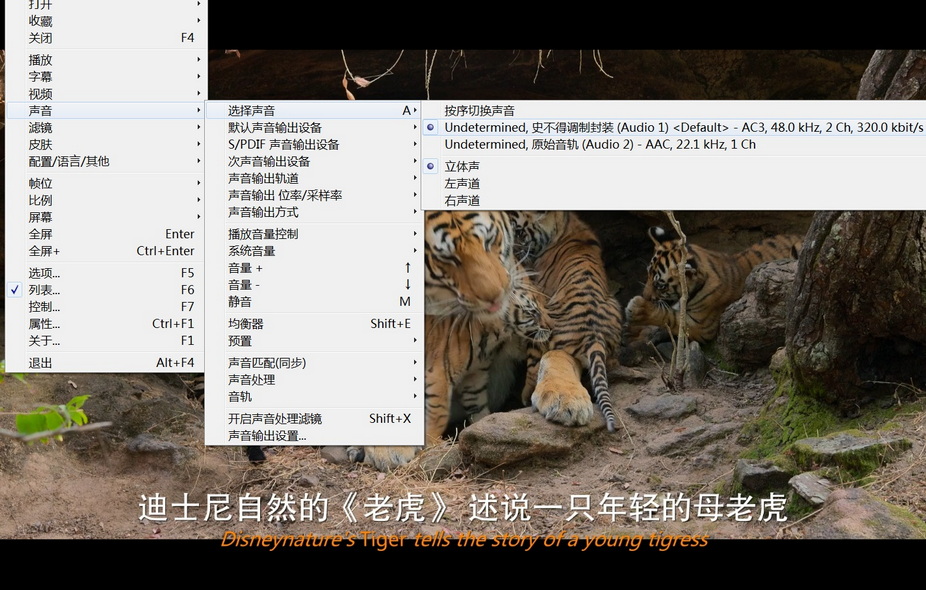
Task: Toggle the 列表 playlist checkmark item
Action: [45, 290]
